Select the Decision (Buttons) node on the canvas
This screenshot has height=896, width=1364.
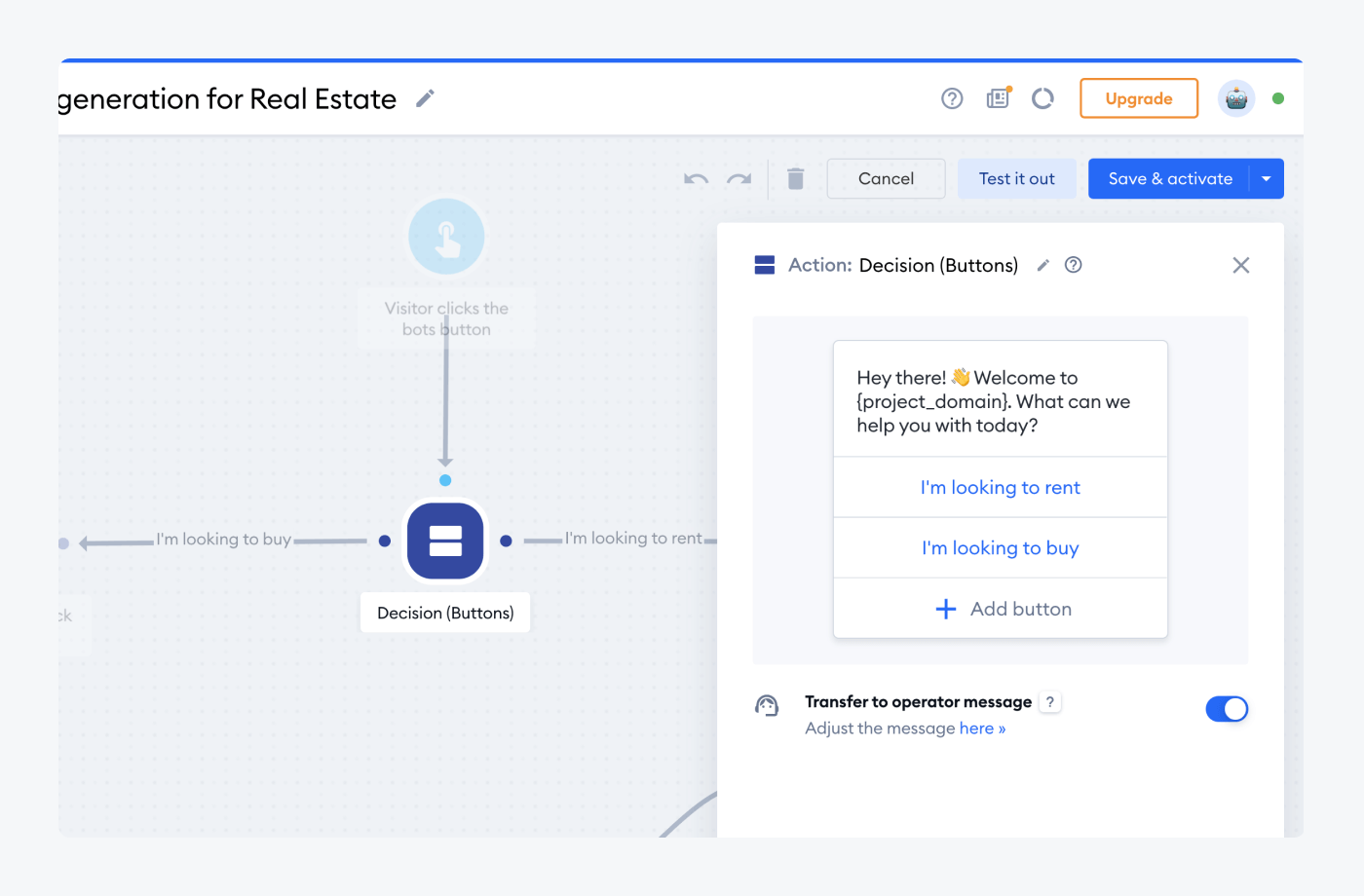tap(445, 541)
